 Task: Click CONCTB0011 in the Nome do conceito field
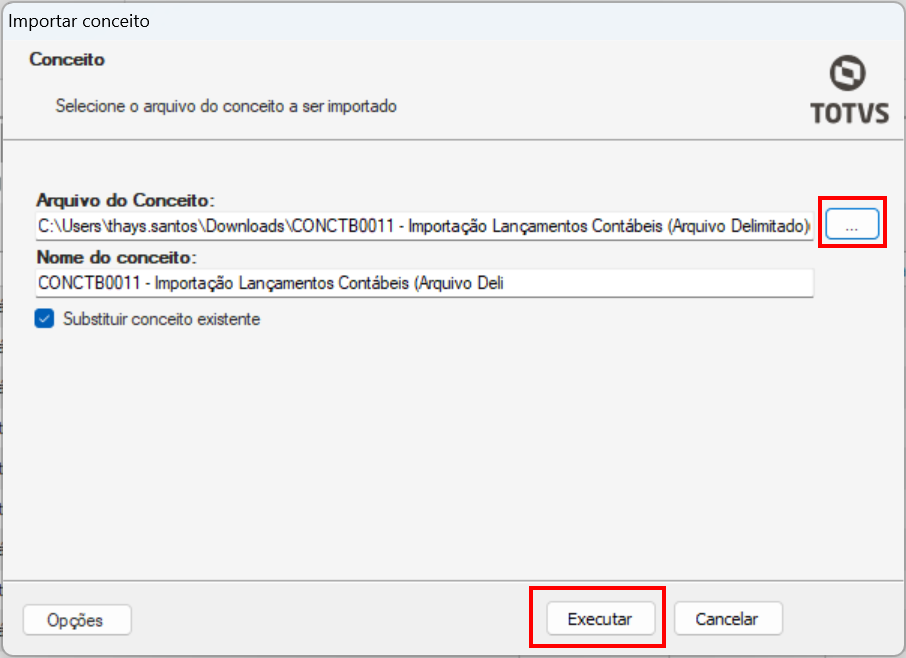89,283
